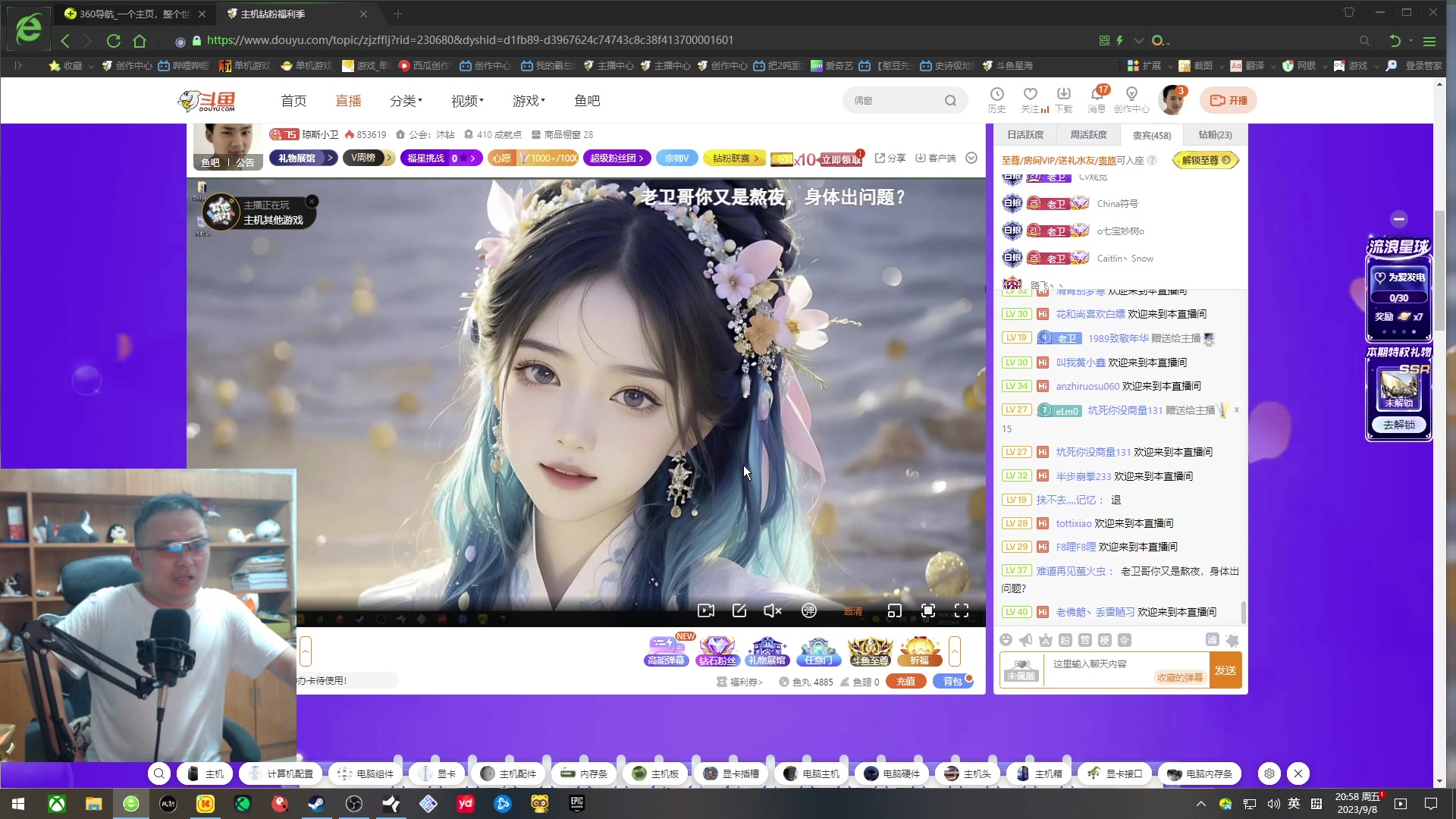Open the 礼物展馆 gift hall icon
Image resolution: width=1456 pixels, height=819 pixels.
(767, 651)
